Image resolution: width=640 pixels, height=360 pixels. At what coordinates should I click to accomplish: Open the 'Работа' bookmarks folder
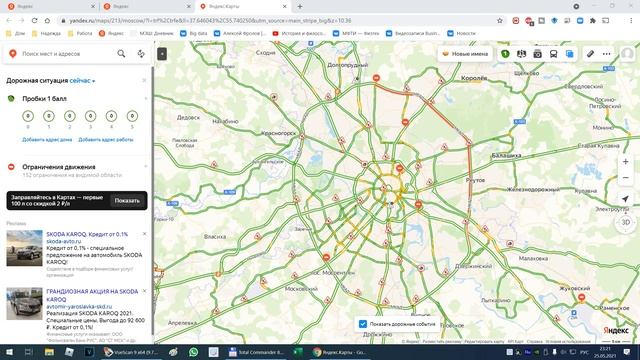tap(80, 33)
